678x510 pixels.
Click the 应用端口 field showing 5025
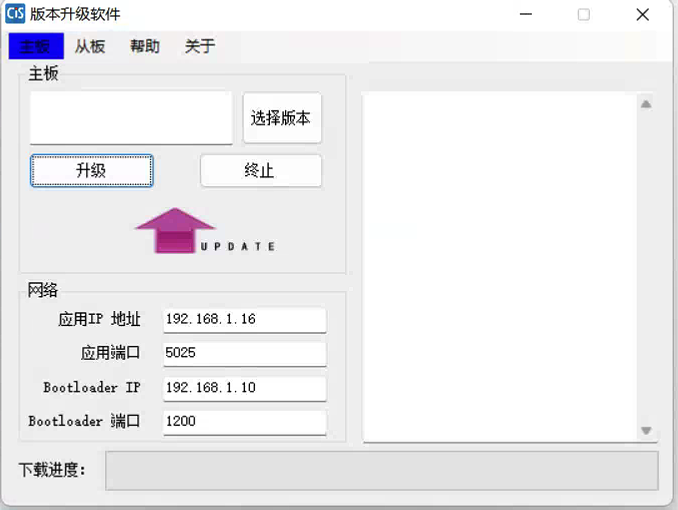point(243,354)
